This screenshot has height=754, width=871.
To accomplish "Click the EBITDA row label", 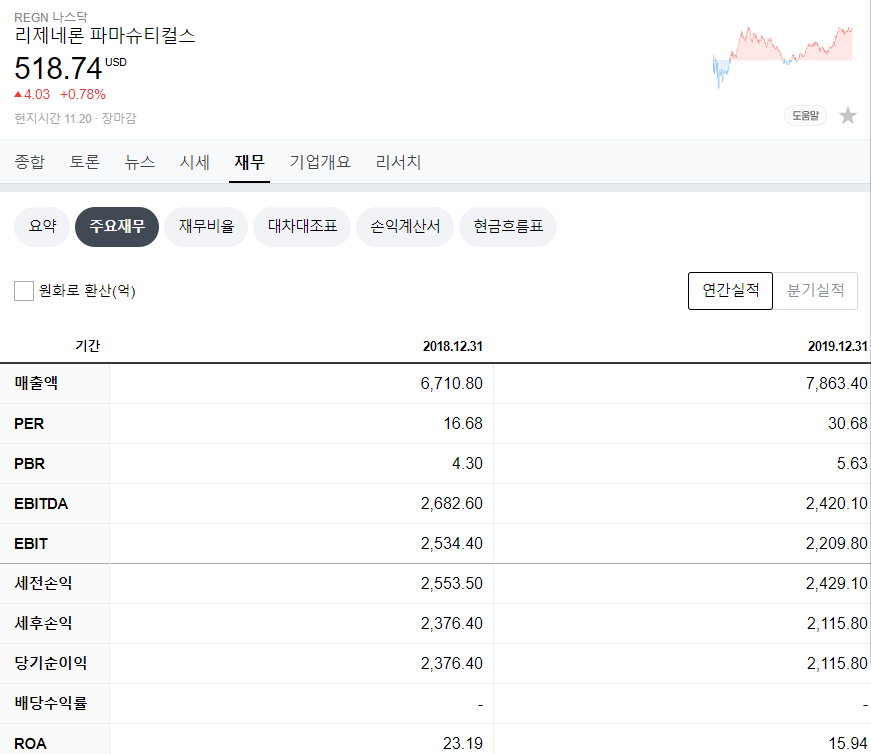I will tap(41, 503).
